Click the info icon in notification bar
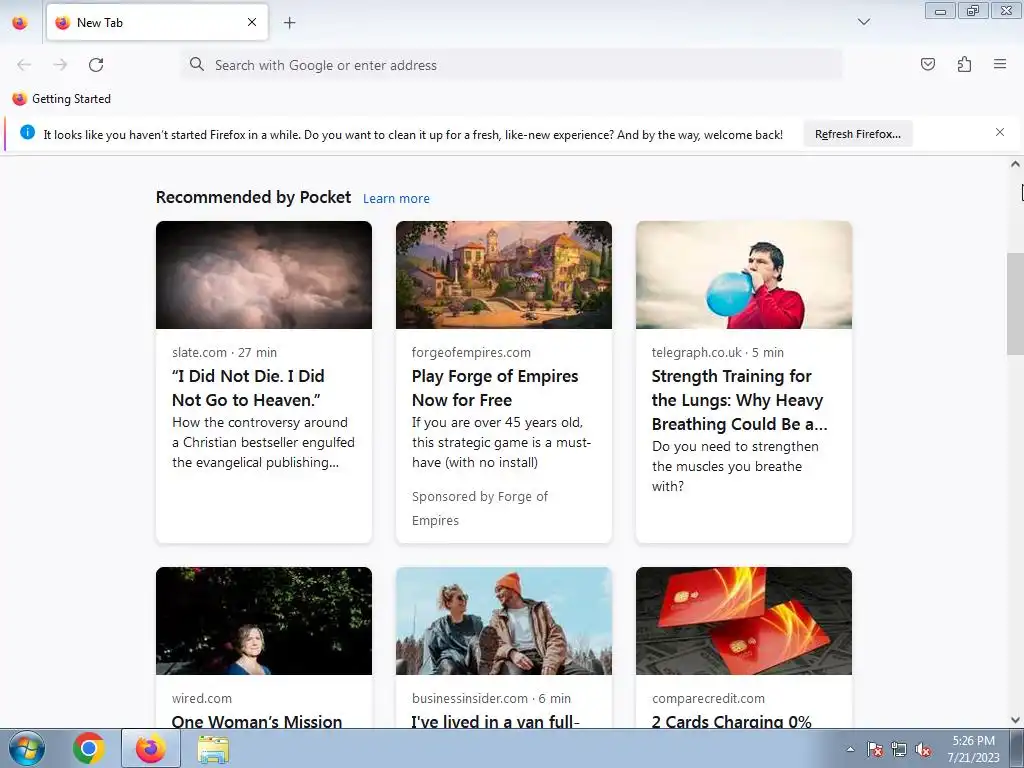1024x768 pixels. click(x=27, y=133)
